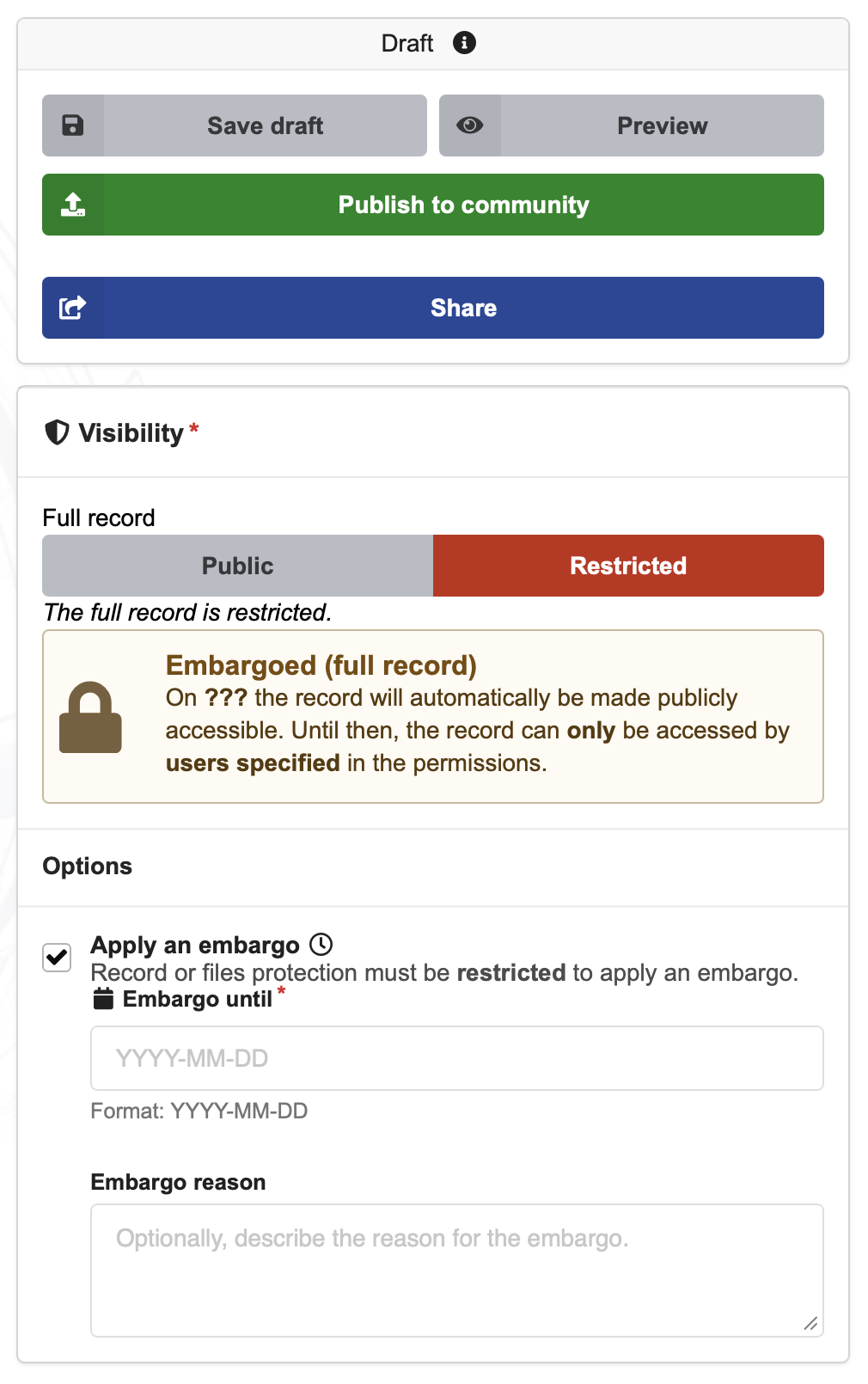Image resolution: width=868 pixels, height=1384 pixels.
Task: Click the clock icon next to Apply an embargo
Action: tap(322, 945)
